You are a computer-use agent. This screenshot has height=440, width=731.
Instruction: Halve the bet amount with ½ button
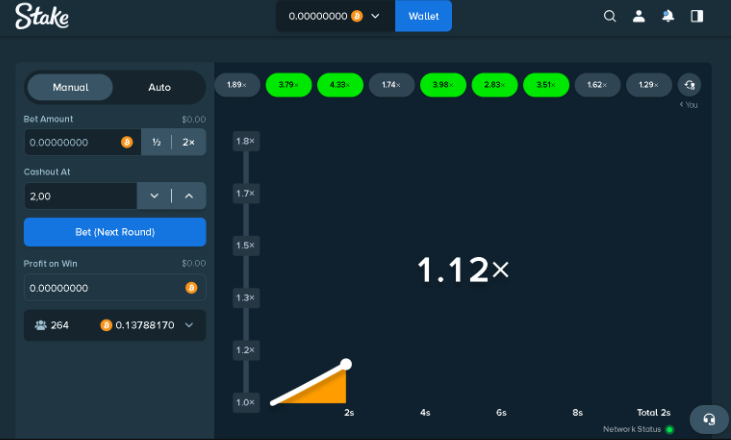(156, 143)
